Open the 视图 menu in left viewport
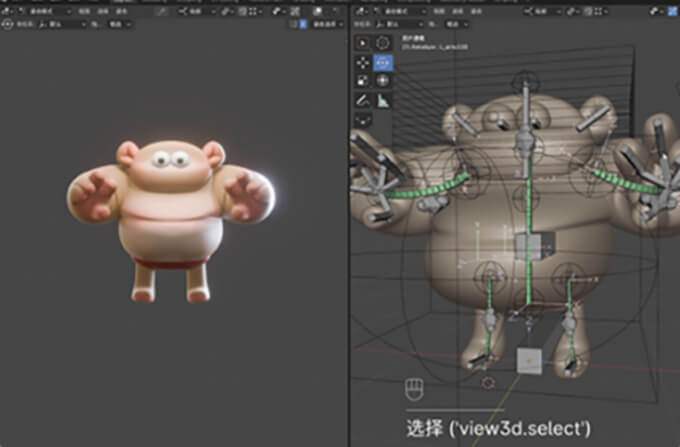680x447 pixels. click(86, 11)
